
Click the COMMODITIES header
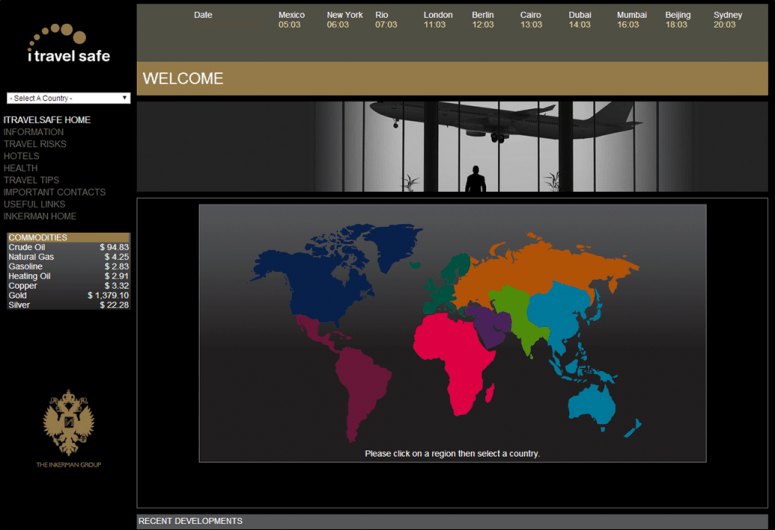click(69, 237)
